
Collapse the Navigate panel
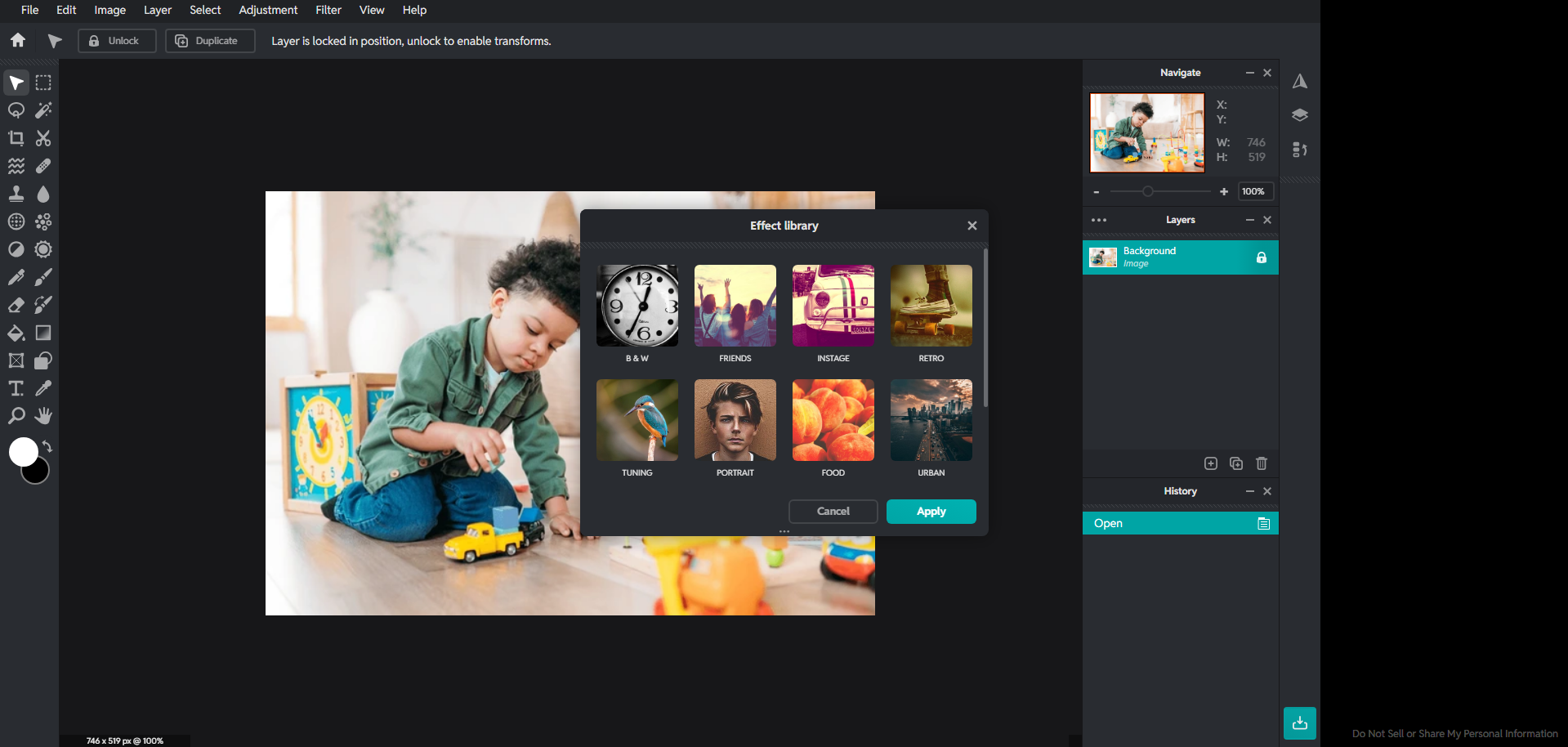(x=1249, y=73)
